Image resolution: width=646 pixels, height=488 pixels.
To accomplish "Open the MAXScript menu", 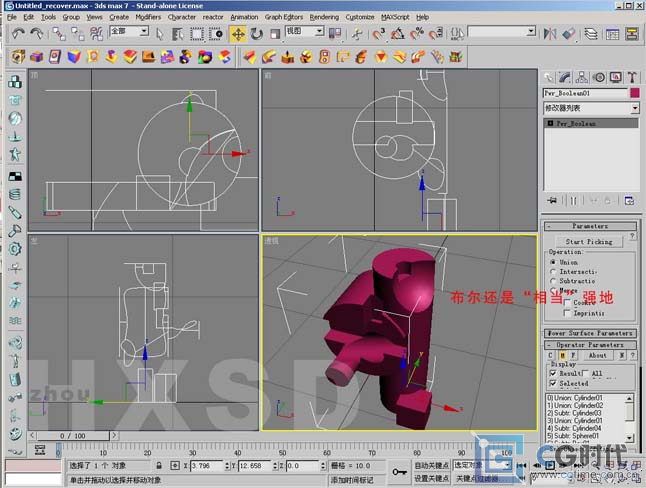I will click(x=395, y=17).
